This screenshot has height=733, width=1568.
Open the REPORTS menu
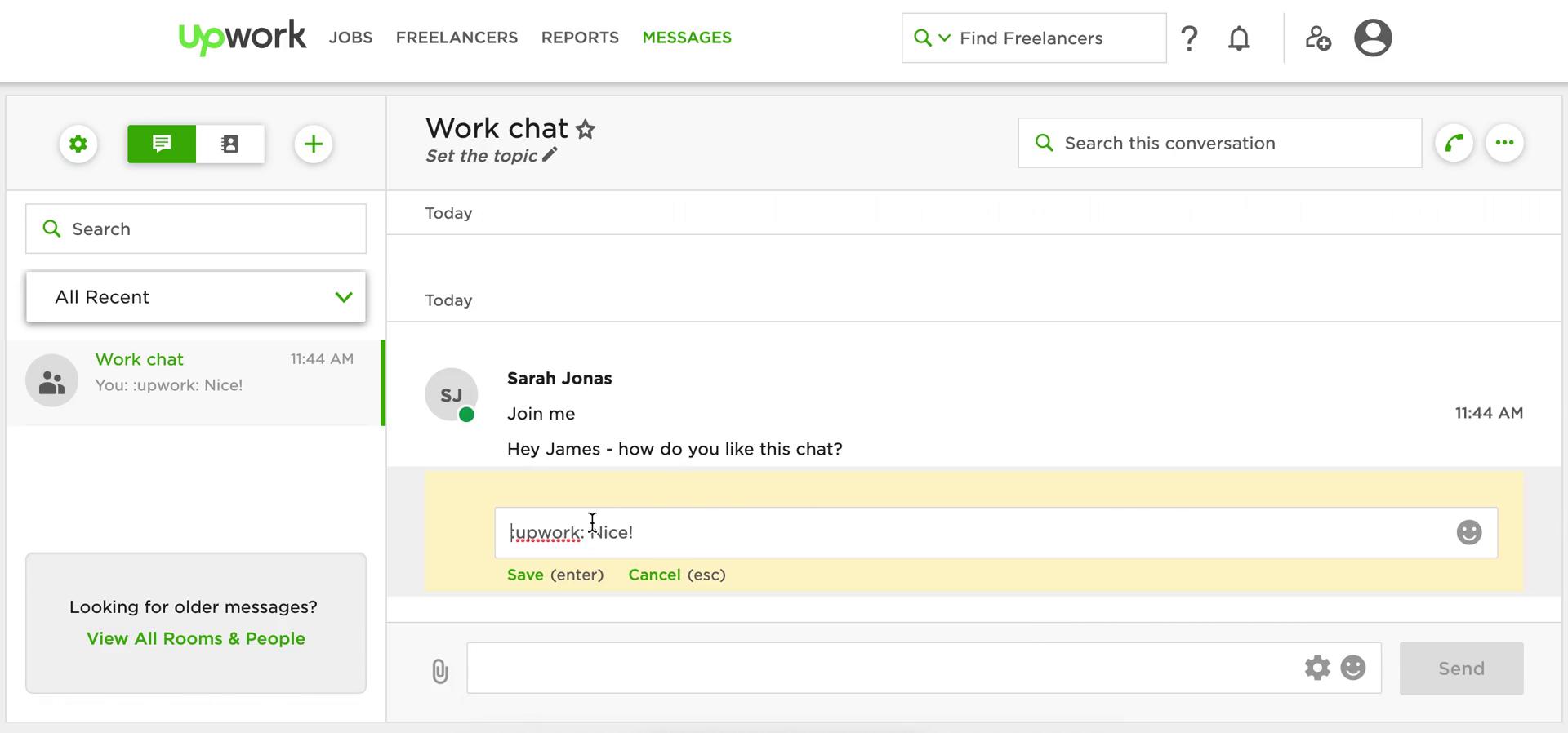coord(580,38)
